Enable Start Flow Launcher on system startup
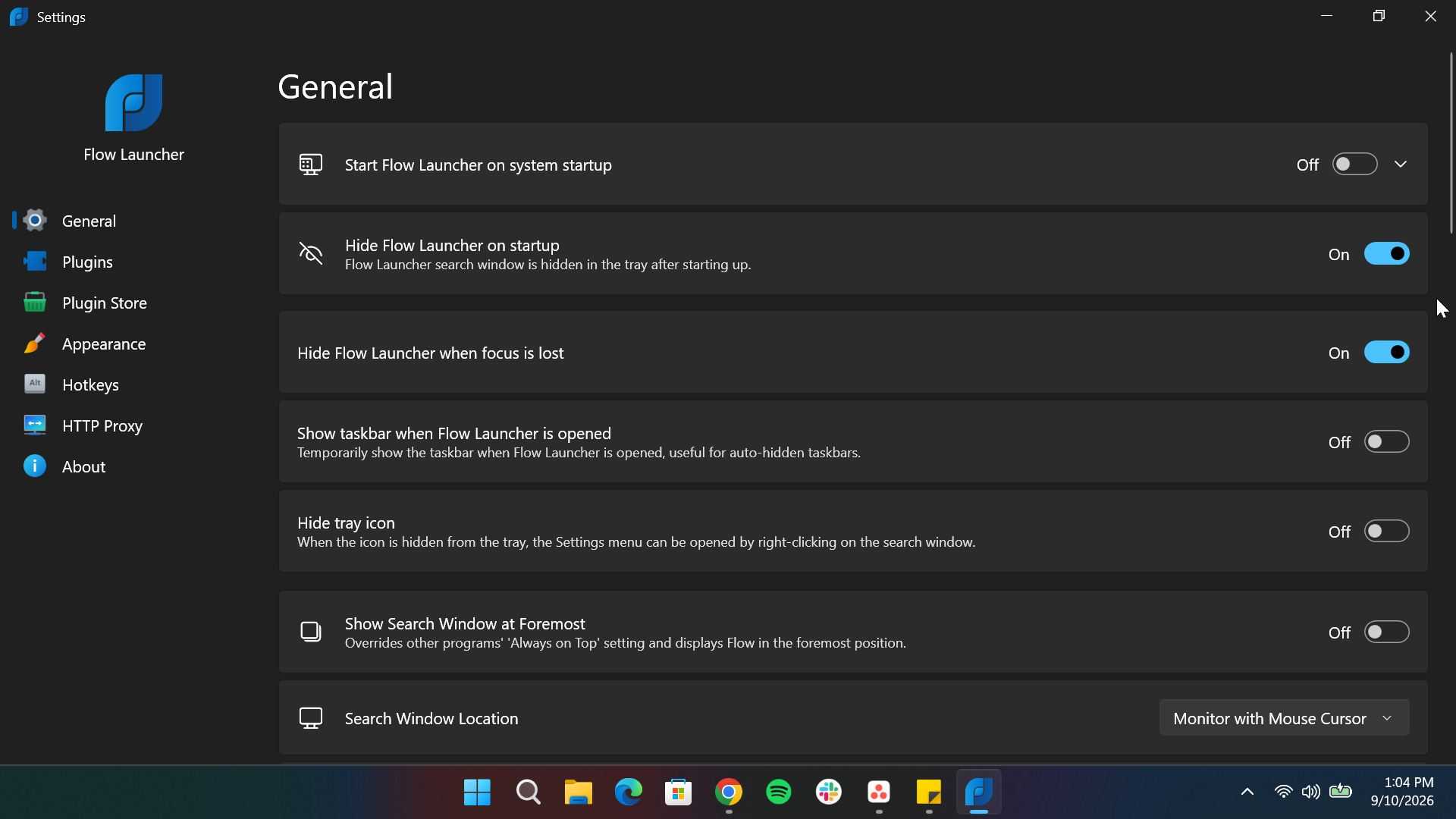Screen dimensions: 1456x819 coord(1355,165)
